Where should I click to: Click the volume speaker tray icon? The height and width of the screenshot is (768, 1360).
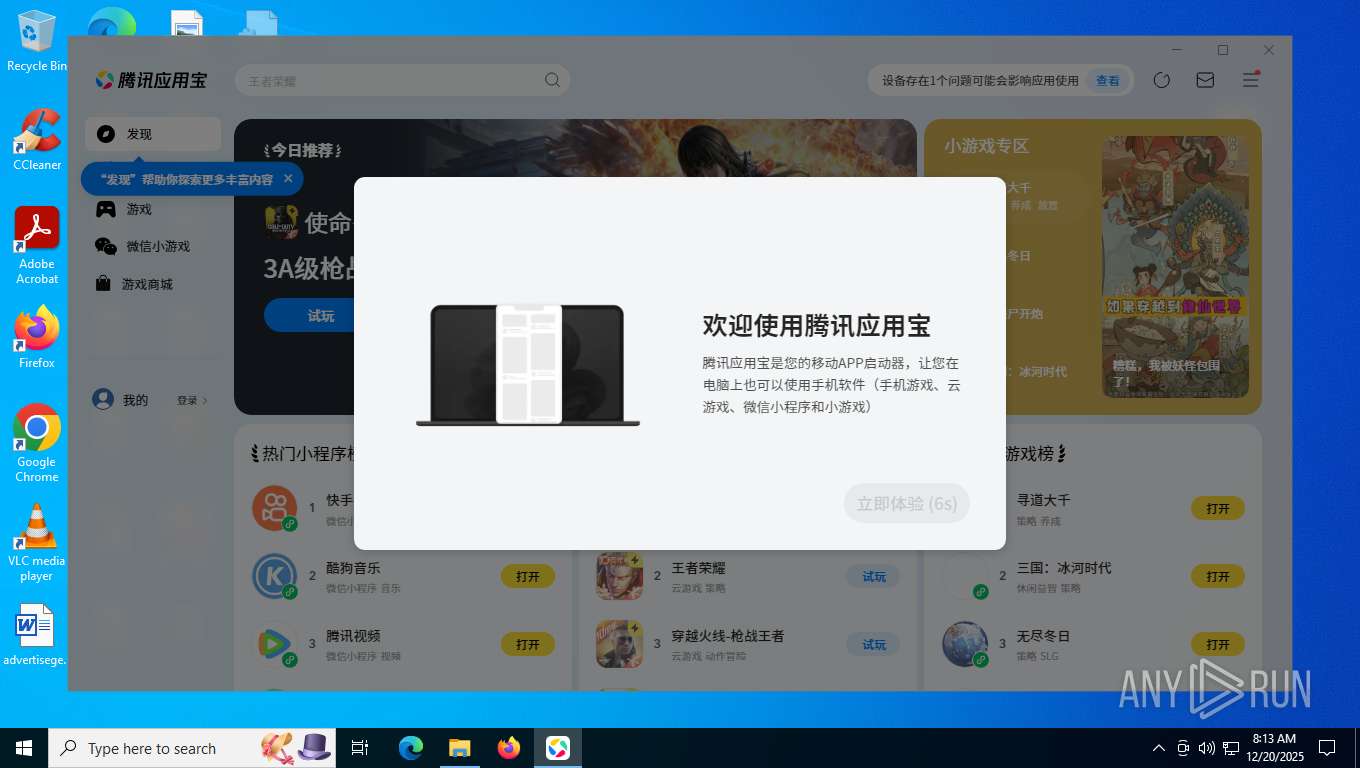click(1206, 748)
